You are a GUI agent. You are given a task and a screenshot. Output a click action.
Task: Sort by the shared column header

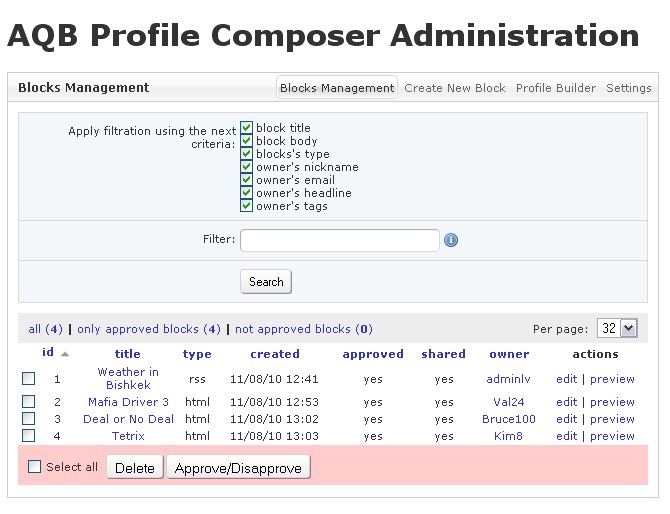[443, 354]
